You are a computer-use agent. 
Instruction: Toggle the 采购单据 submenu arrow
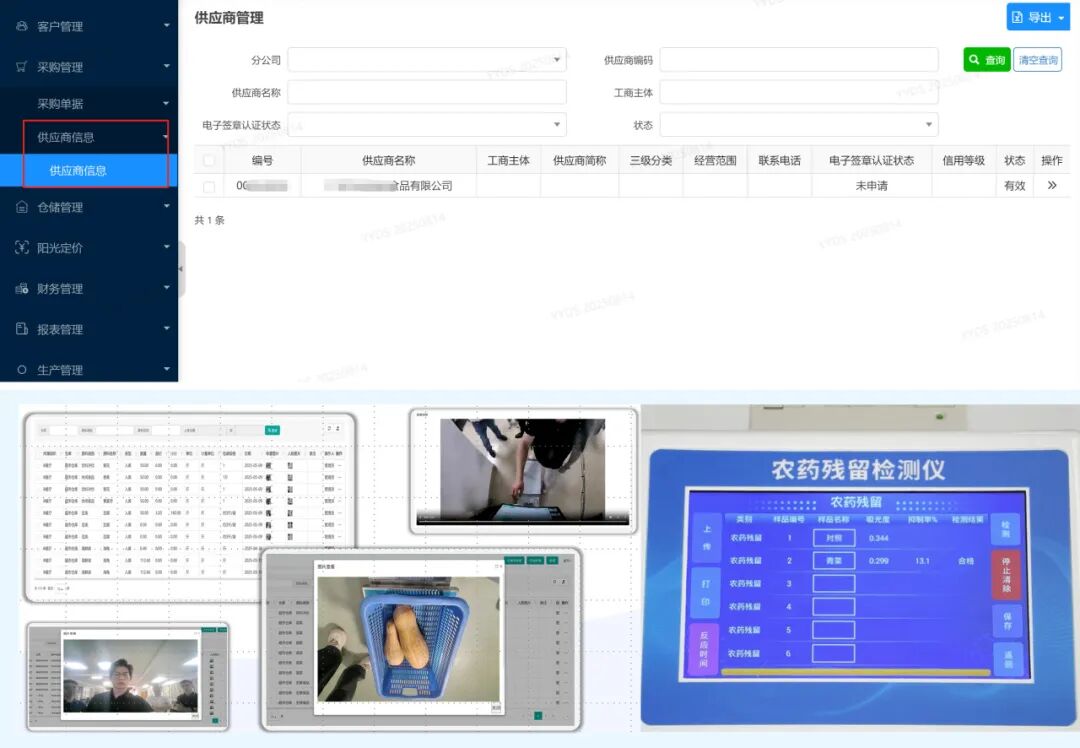[166, 103]
